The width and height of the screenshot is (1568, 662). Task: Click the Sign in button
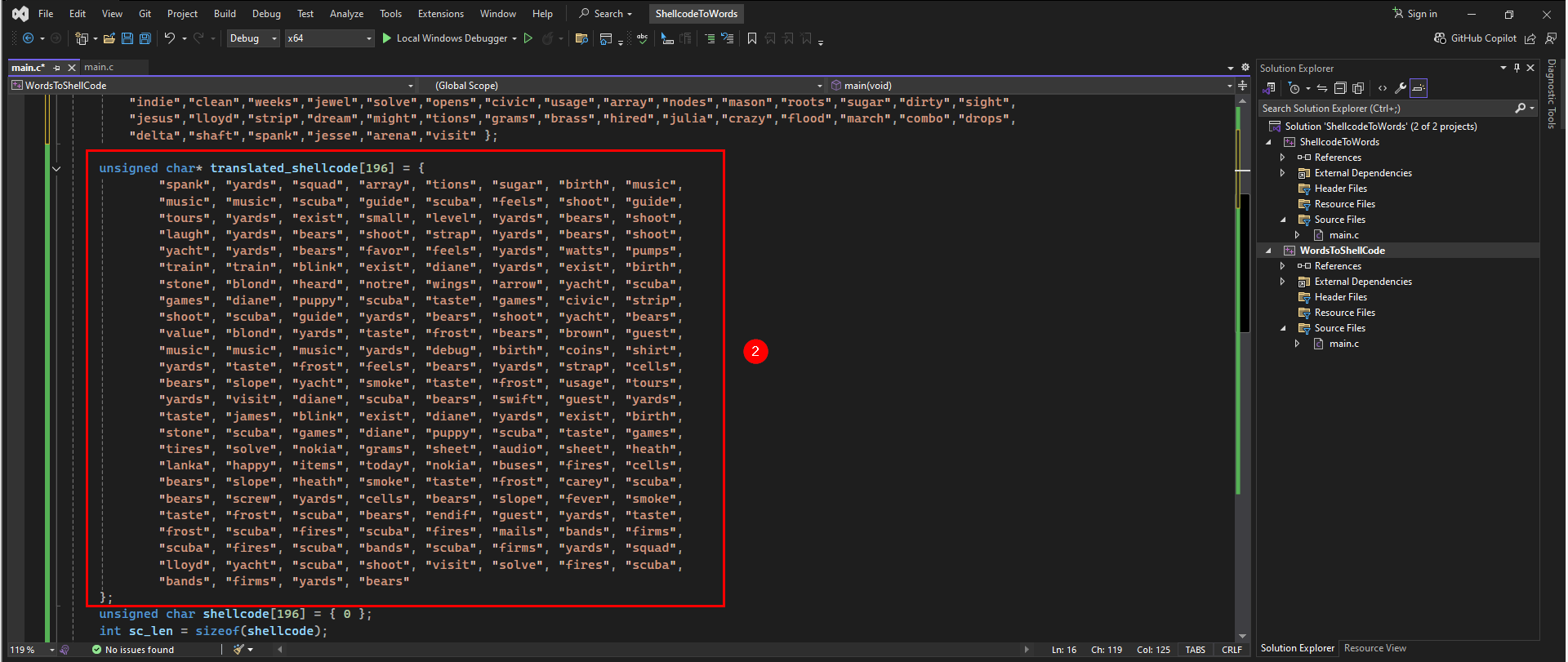pos(1415,14)
